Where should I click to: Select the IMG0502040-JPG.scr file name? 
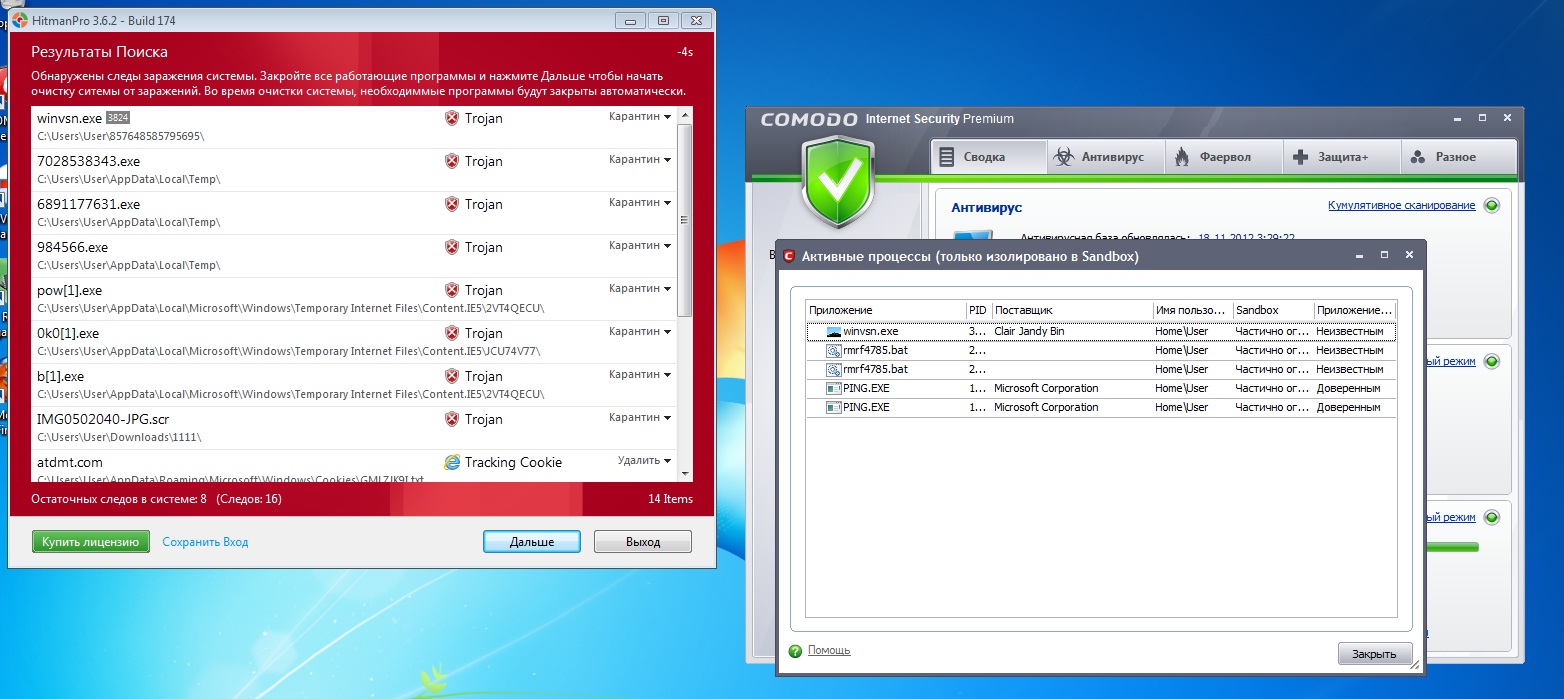coord(103,419)
